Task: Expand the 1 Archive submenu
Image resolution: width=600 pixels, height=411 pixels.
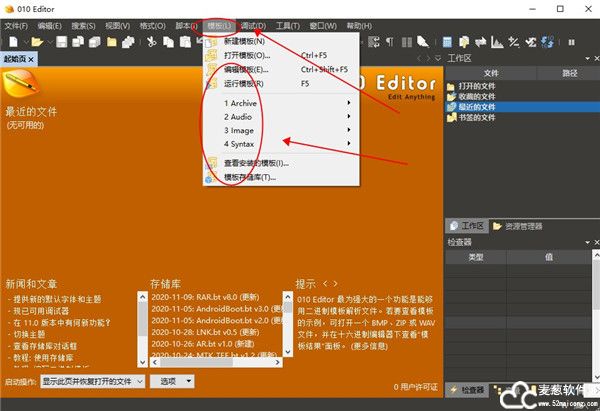Action: (x=349, y=103)
